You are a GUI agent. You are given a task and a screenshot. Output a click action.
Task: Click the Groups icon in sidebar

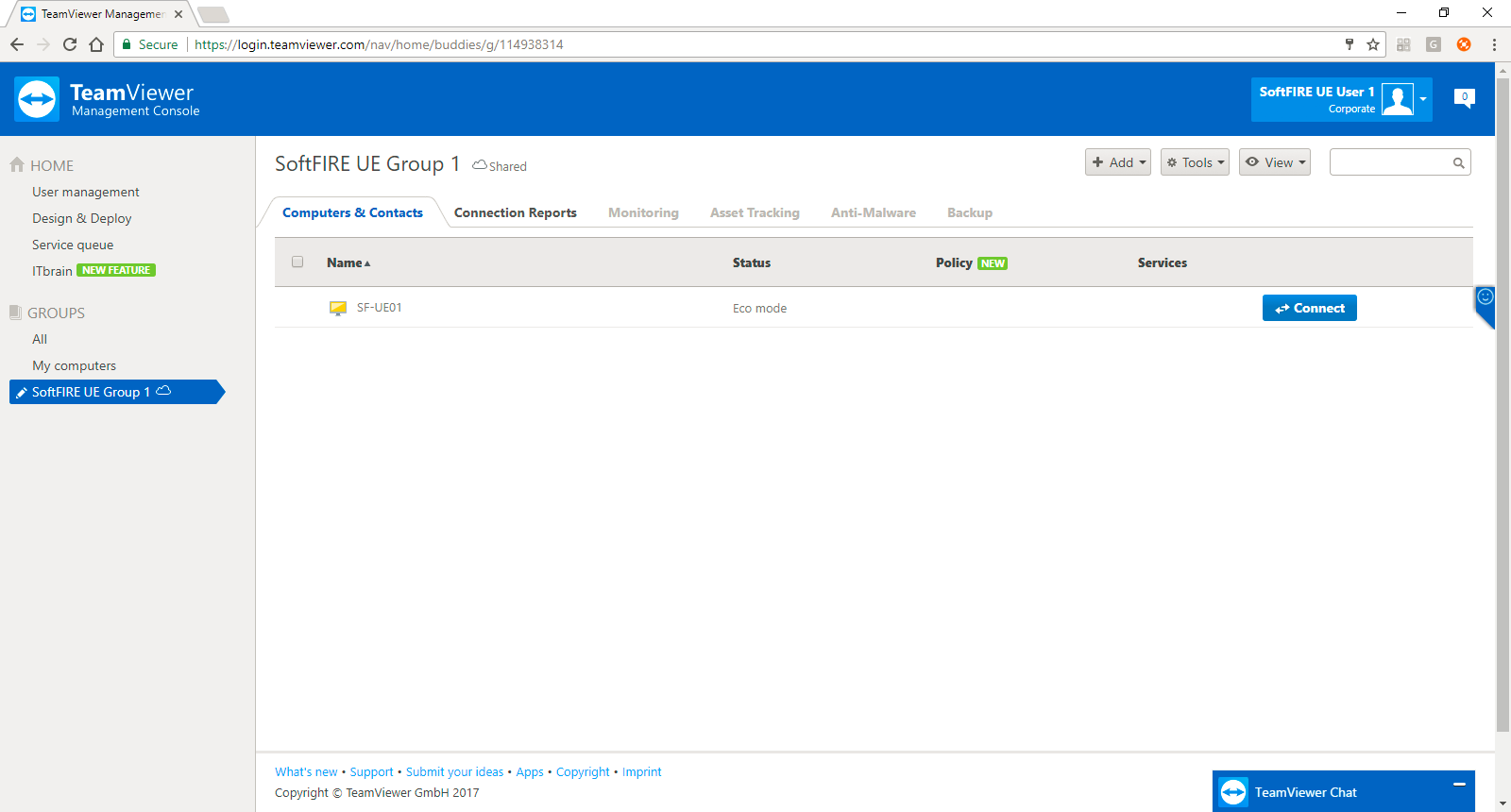pos(15,313)
